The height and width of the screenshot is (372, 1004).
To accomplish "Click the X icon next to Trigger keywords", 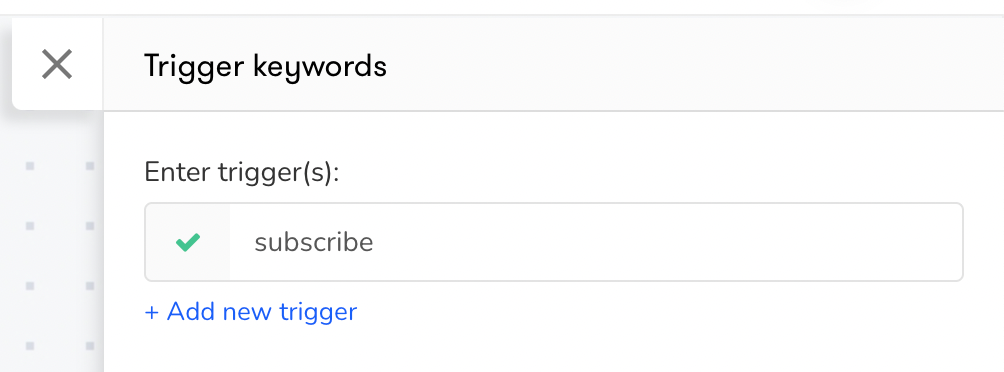I will 57,65.
